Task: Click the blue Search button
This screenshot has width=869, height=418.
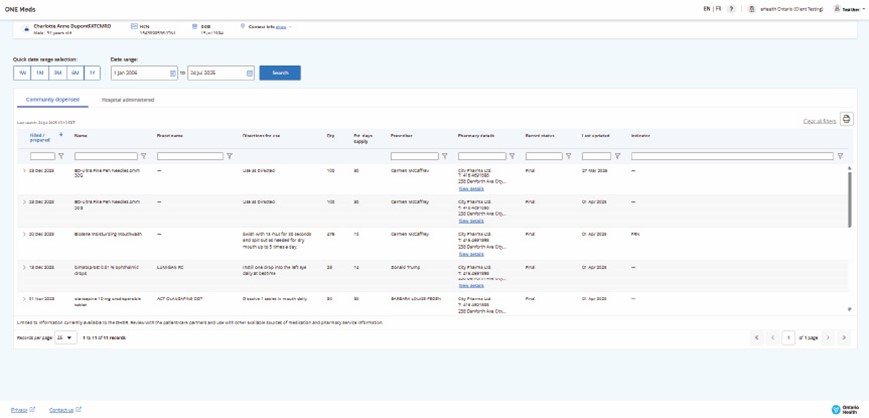Action: tap(280, 73)
